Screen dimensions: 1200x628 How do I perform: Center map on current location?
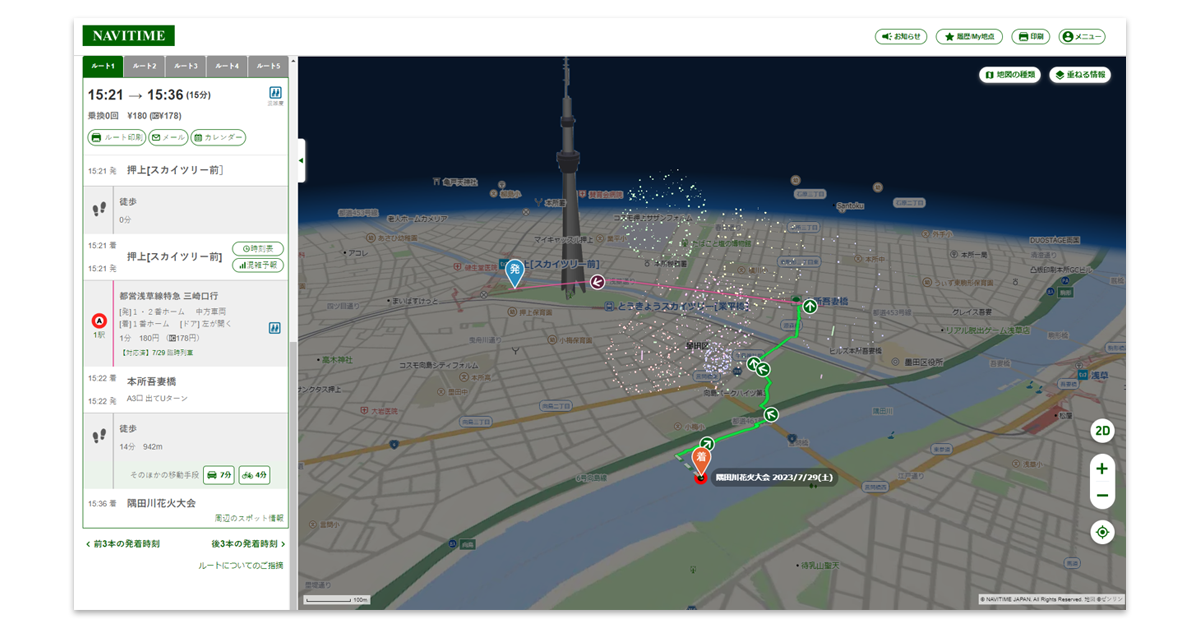(x=1102, y=532)
